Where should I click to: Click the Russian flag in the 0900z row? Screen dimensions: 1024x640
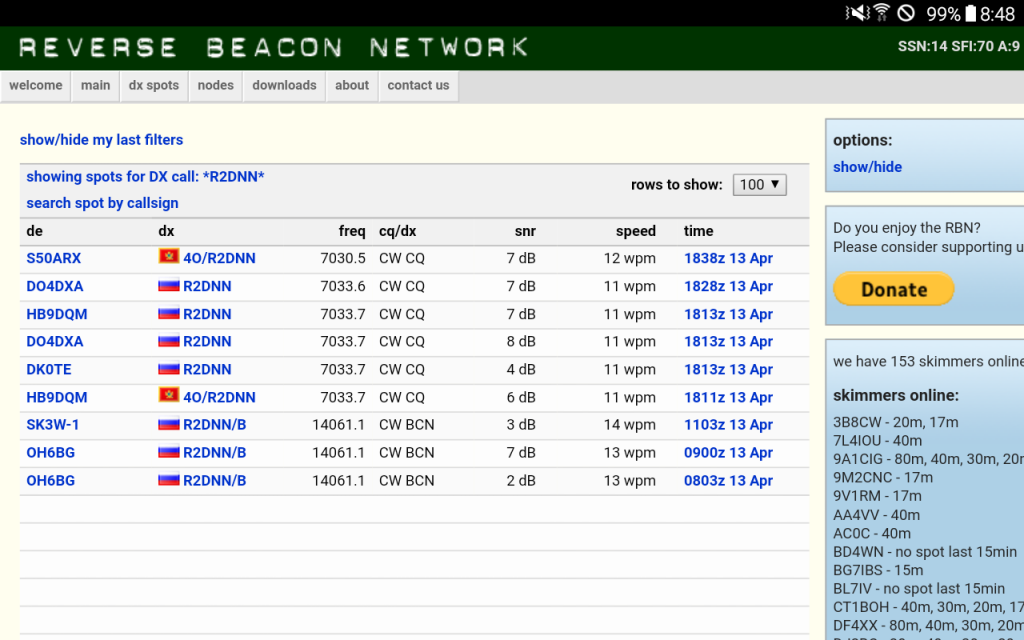pyautogui.click(x=168, y=452)
